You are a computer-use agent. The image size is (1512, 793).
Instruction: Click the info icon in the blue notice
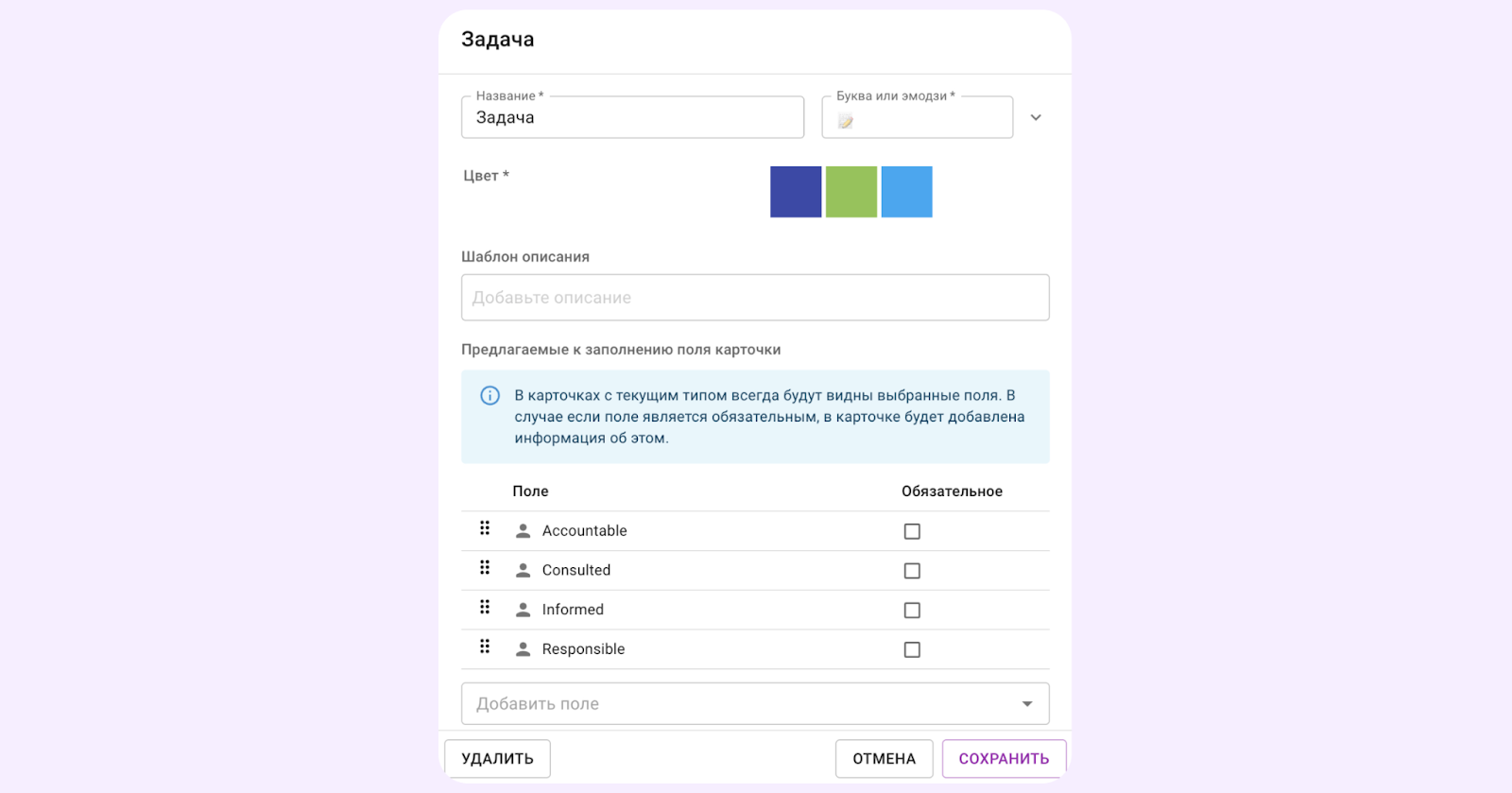490,396
